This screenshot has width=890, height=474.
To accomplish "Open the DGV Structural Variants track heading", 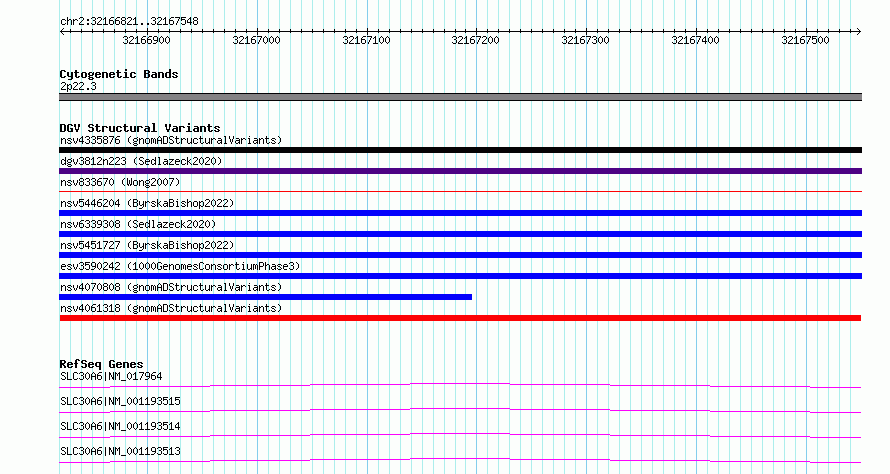I will pos(140,128).
